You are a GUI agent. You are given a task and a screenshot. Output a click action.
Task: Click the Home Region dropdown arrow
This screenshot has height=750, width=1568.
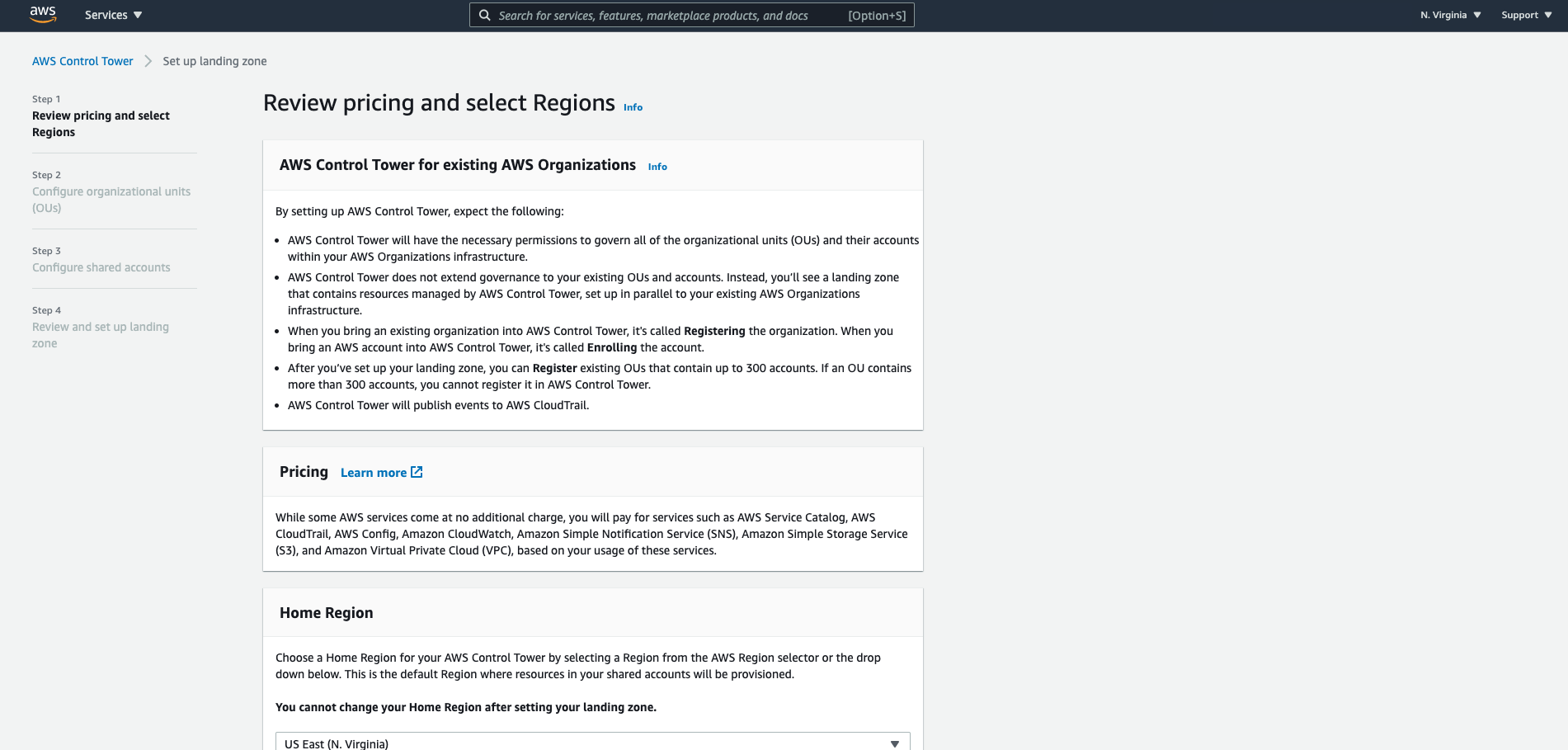click(895, 743)
